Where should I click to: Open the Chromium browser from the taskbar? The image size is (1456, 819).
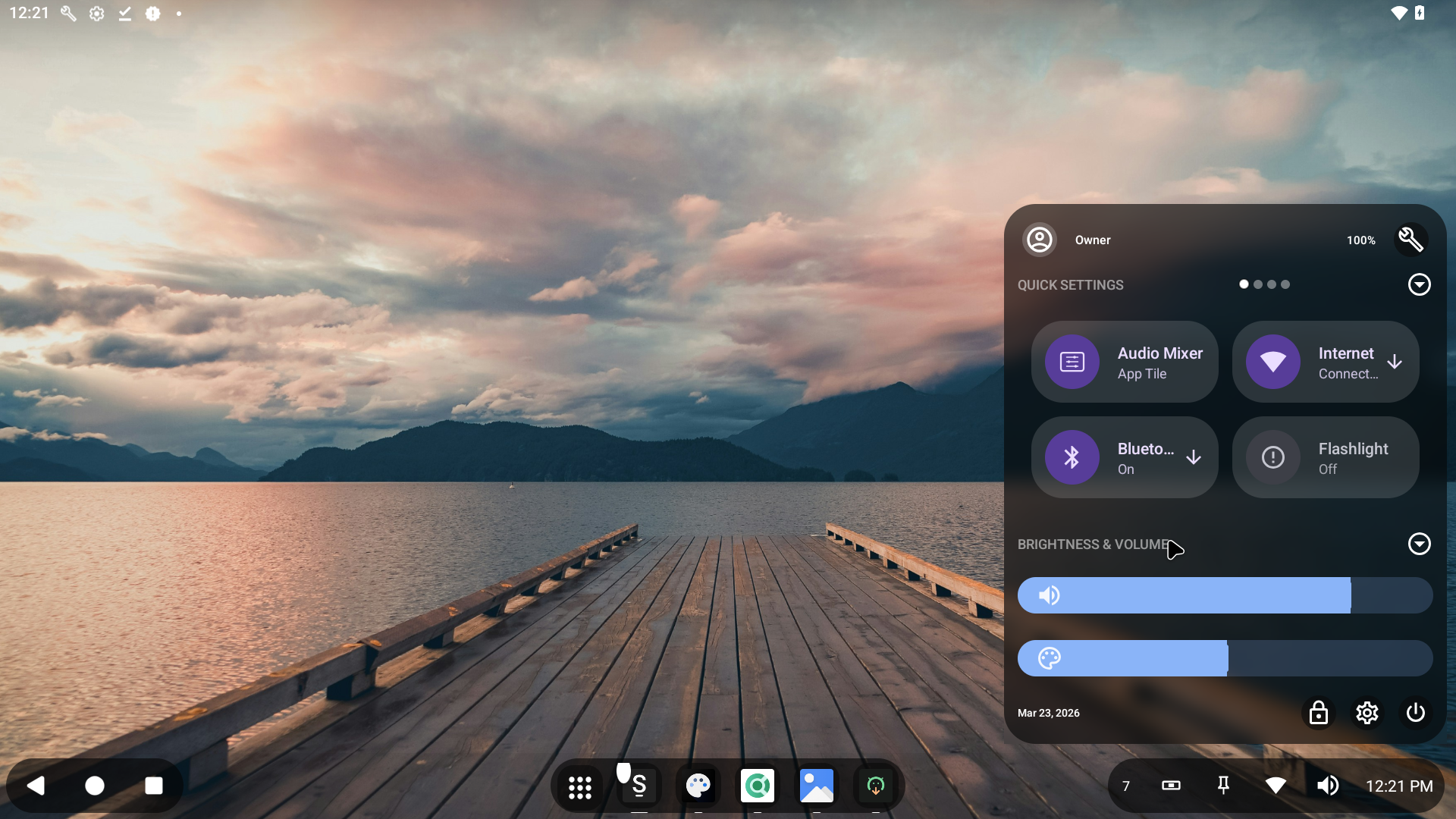758,786
